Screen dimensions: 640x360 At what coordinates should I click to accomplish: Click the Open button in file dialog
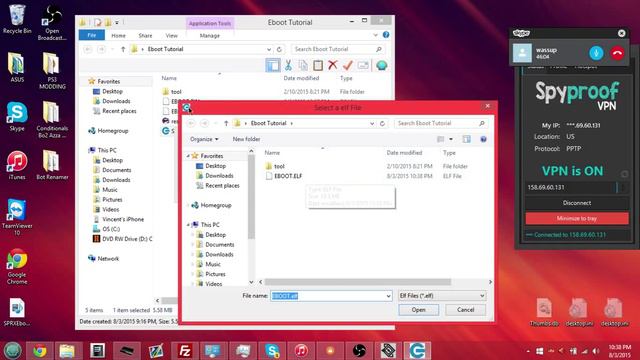(418, 310)
